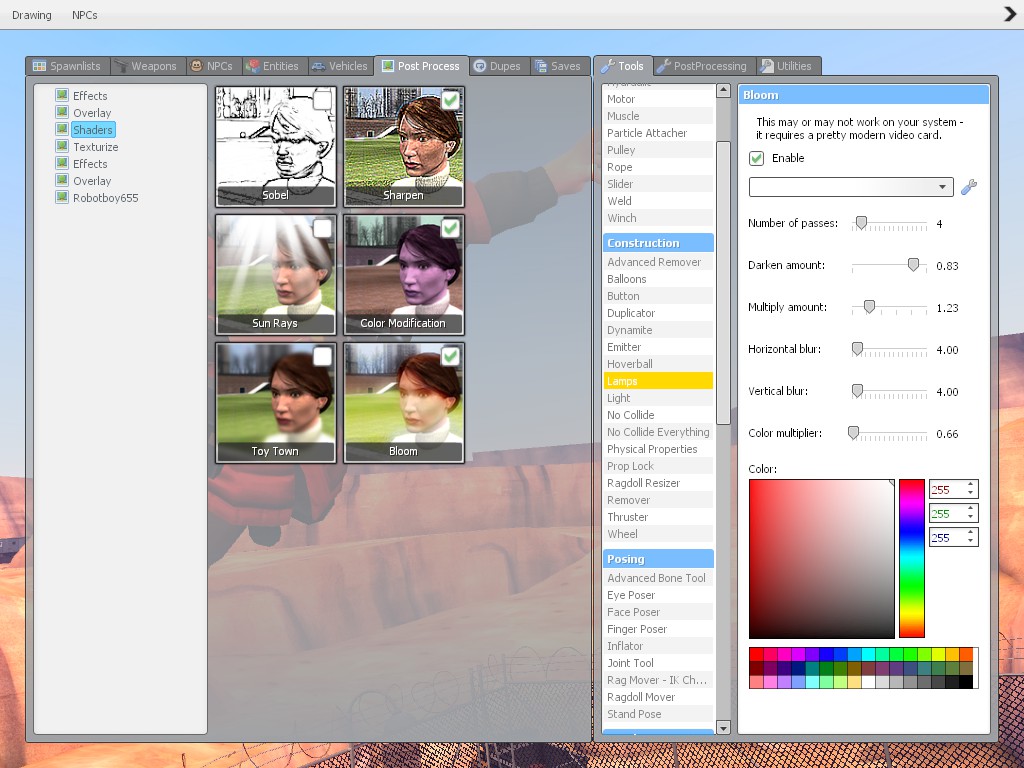1024x768 pixels.
Task: Uncheck the Color Modification checkbox
Action: pyautogui.click(x=451, y=228)
